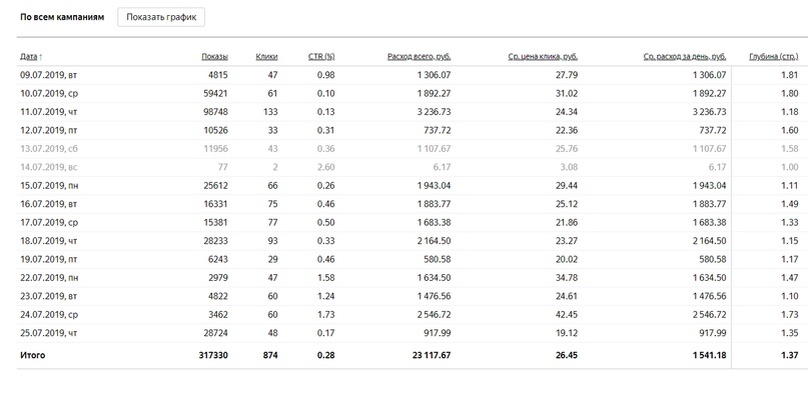The height and width of the screenshot is (393, 808).
Task: Sort by Ср. расход за день header
Action: click(685, 57)
